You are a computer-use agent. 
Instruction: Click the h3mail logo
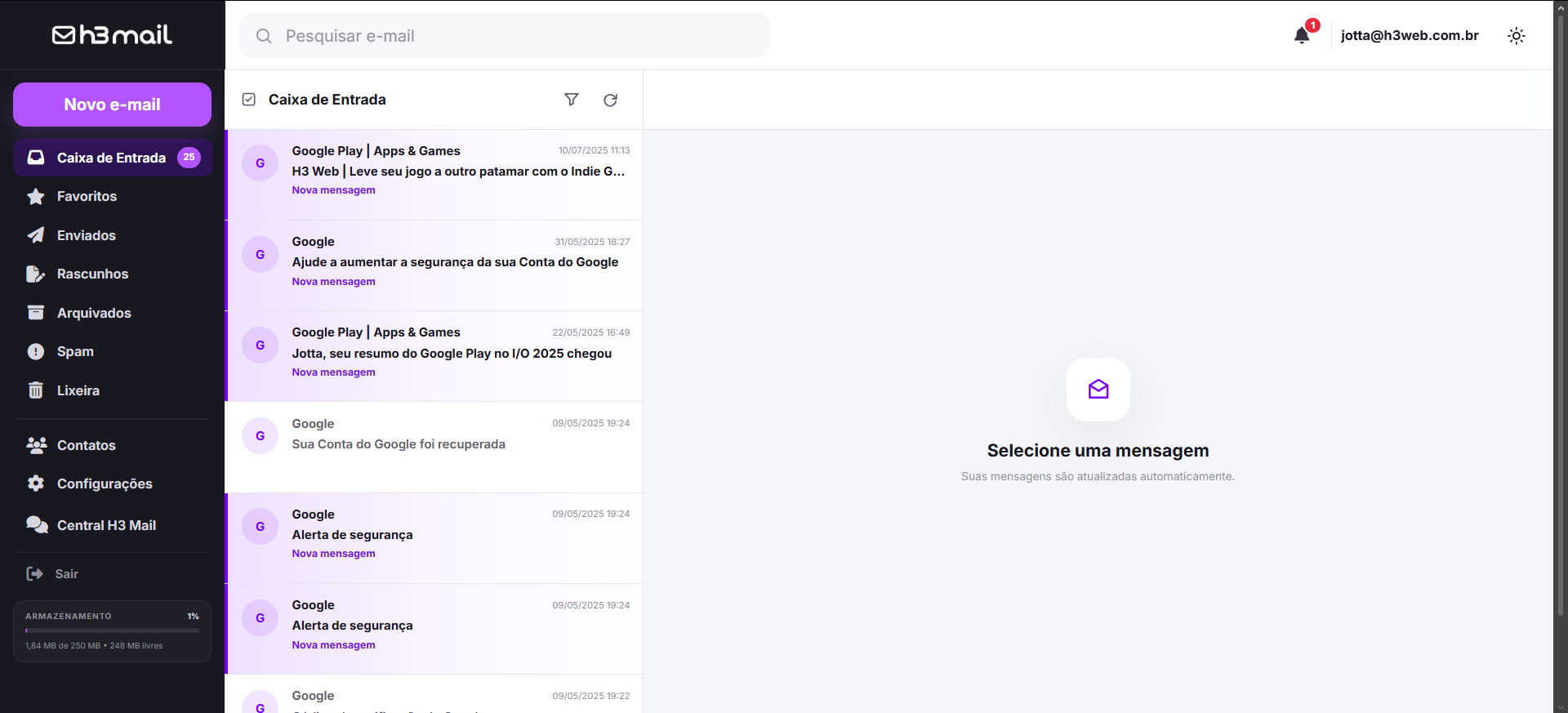[x=112, y=34]
